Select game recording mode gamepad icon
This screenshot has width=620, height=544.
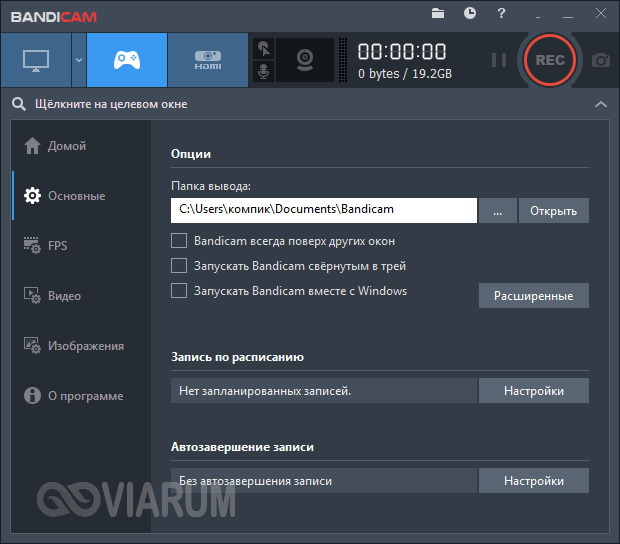[x=127, y=60]
